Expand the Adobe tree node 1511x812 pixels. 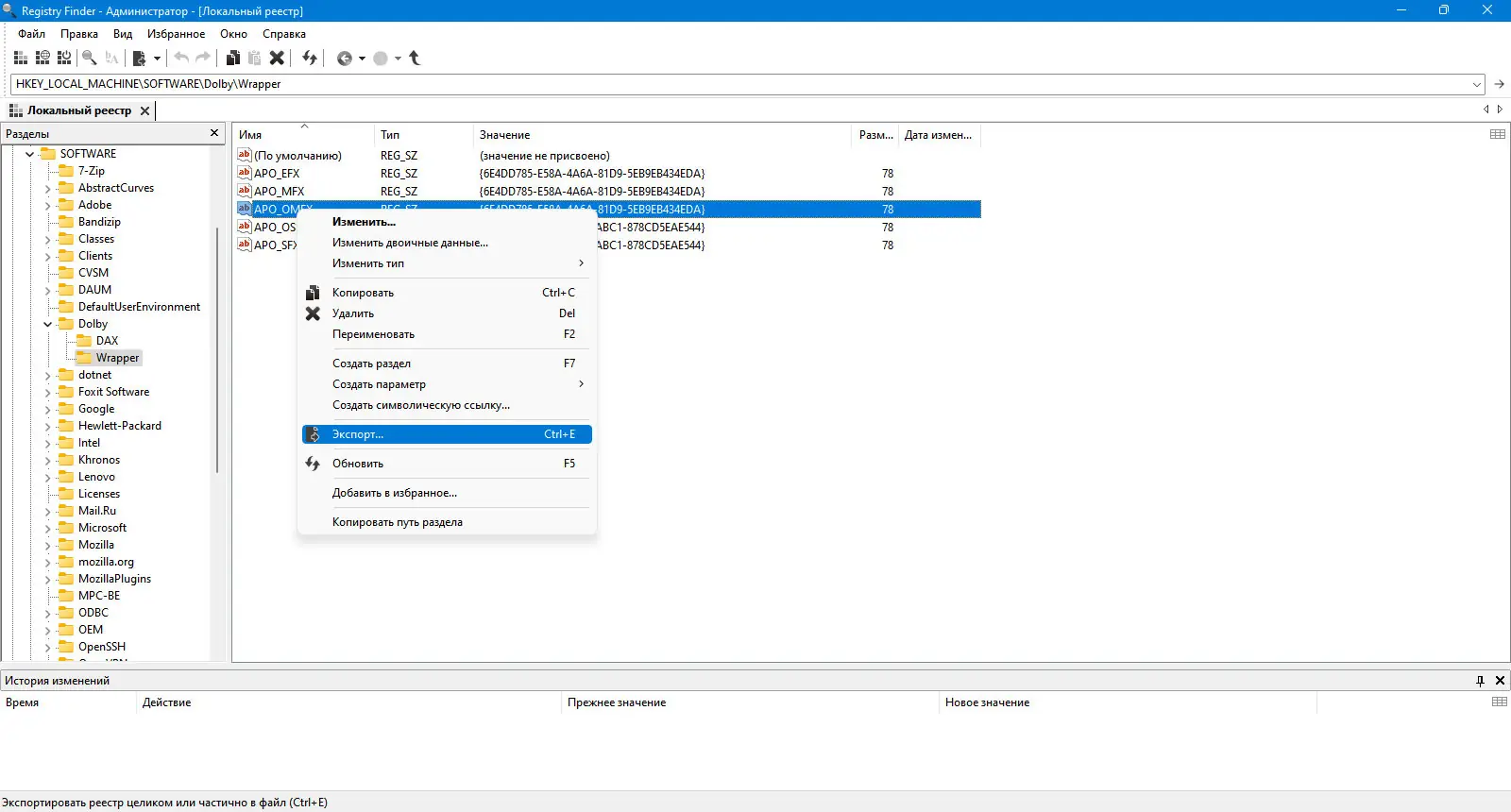(x=48, y=205)
